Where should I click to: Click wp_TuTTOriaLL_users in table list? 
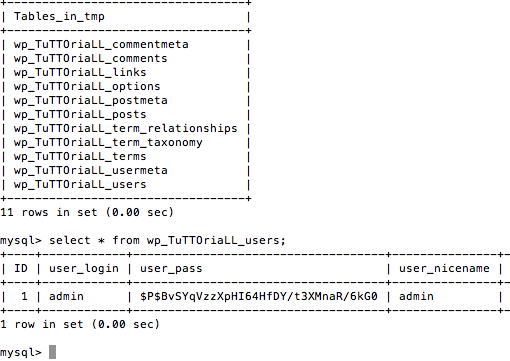coord(80,185)
